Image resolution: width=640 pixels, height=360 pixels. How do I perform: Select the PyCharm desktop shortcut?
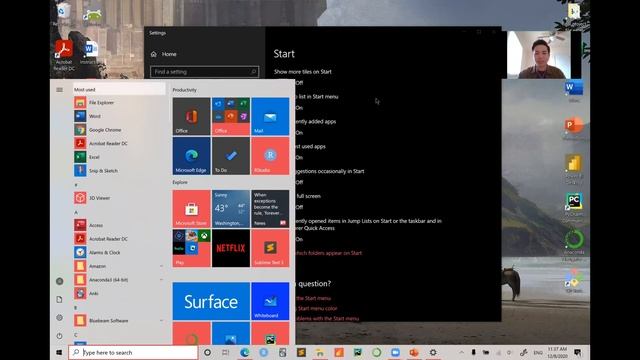coord(573,207)
